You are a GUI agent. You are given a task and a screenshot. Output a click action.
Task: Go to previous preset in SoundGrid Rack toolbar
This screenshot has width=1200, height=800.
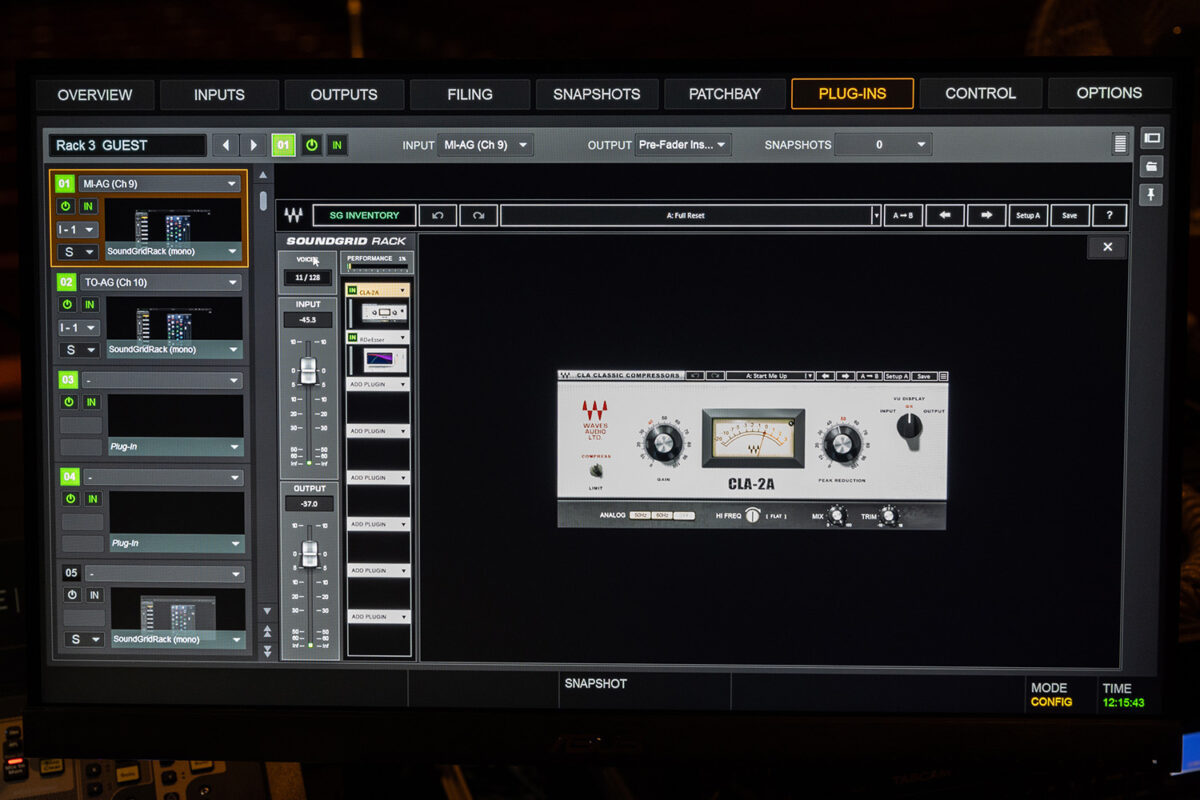(945, 215)
